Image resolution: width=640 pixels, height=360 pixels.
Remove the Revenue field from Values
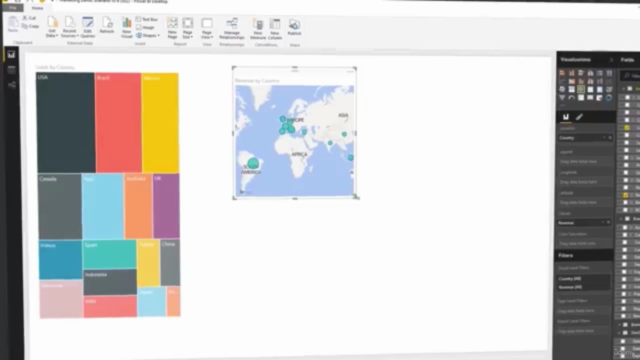pos(609,222)
